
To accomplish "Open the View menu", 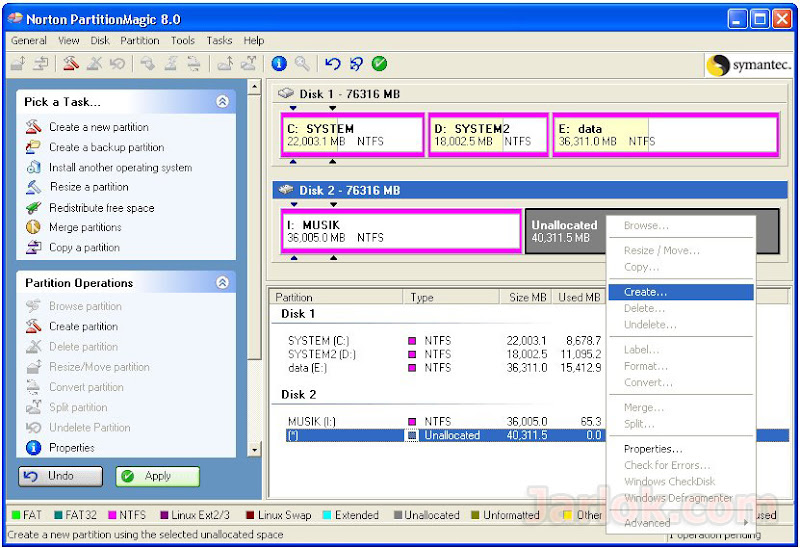I will (x=68, y=40).
